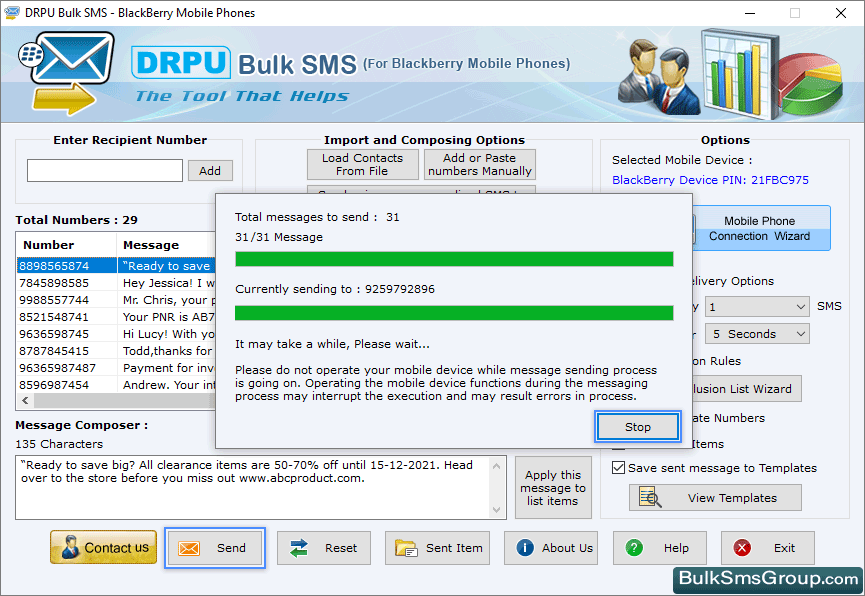Toggle Save sent message to Templates checkbox
Image resolution: width=865 pixels, height=596 pixels.
point(618,467)
